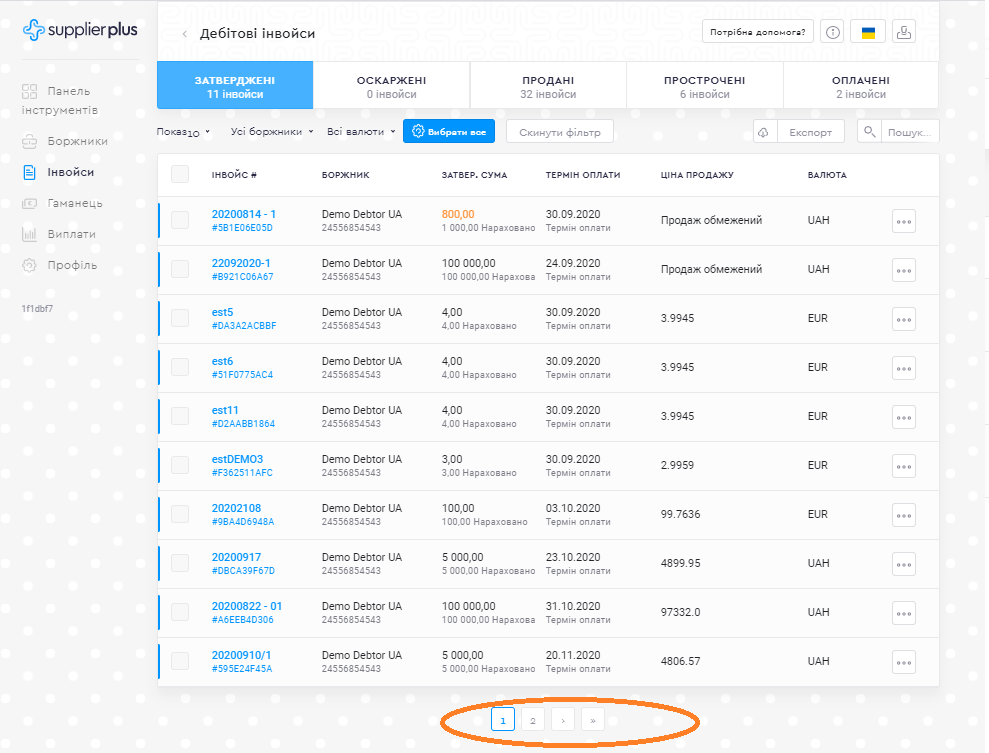This screenshot has height=753, width=989.
Task: Click the Скинути фільтр button
Action: (559, 132)
